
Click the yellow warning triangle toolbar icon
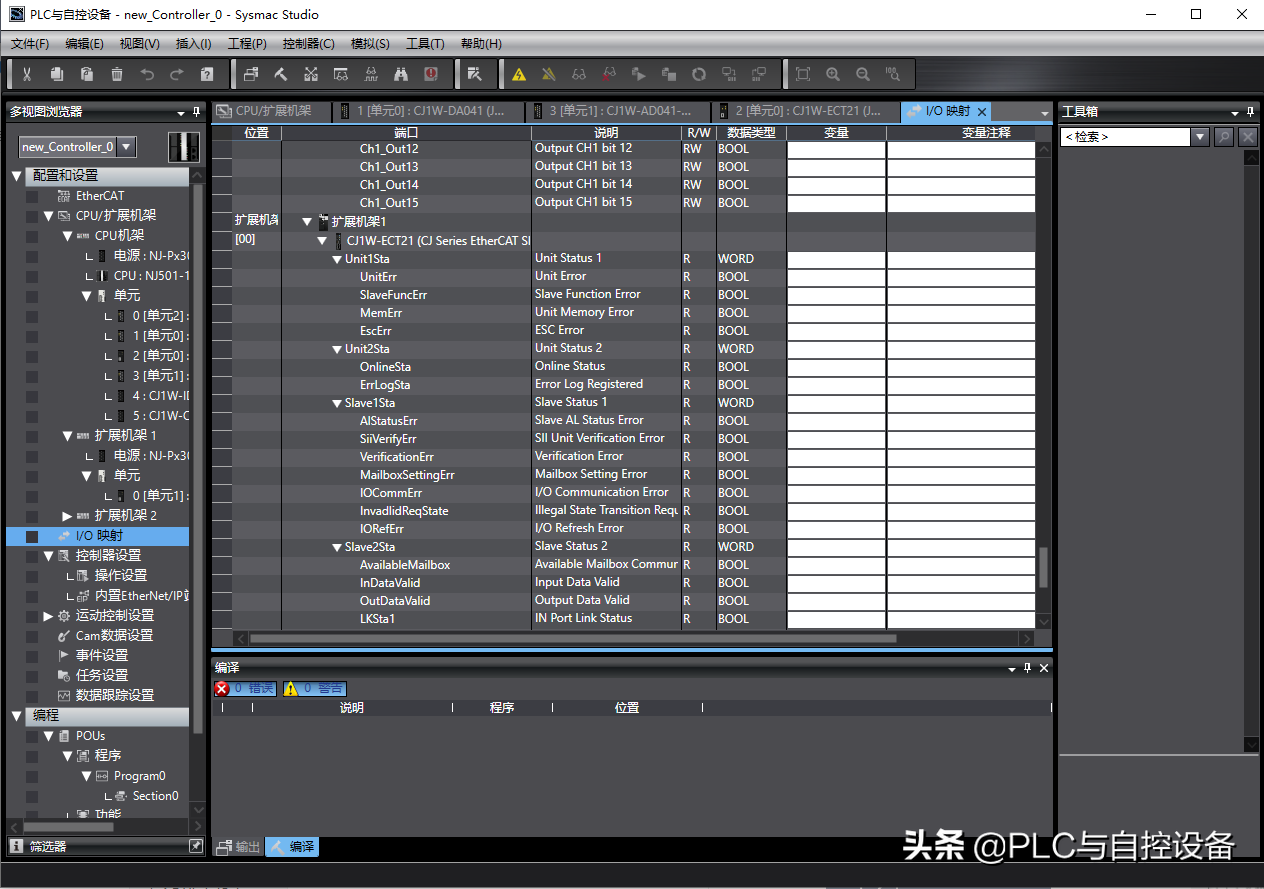[x=519, y=74]
